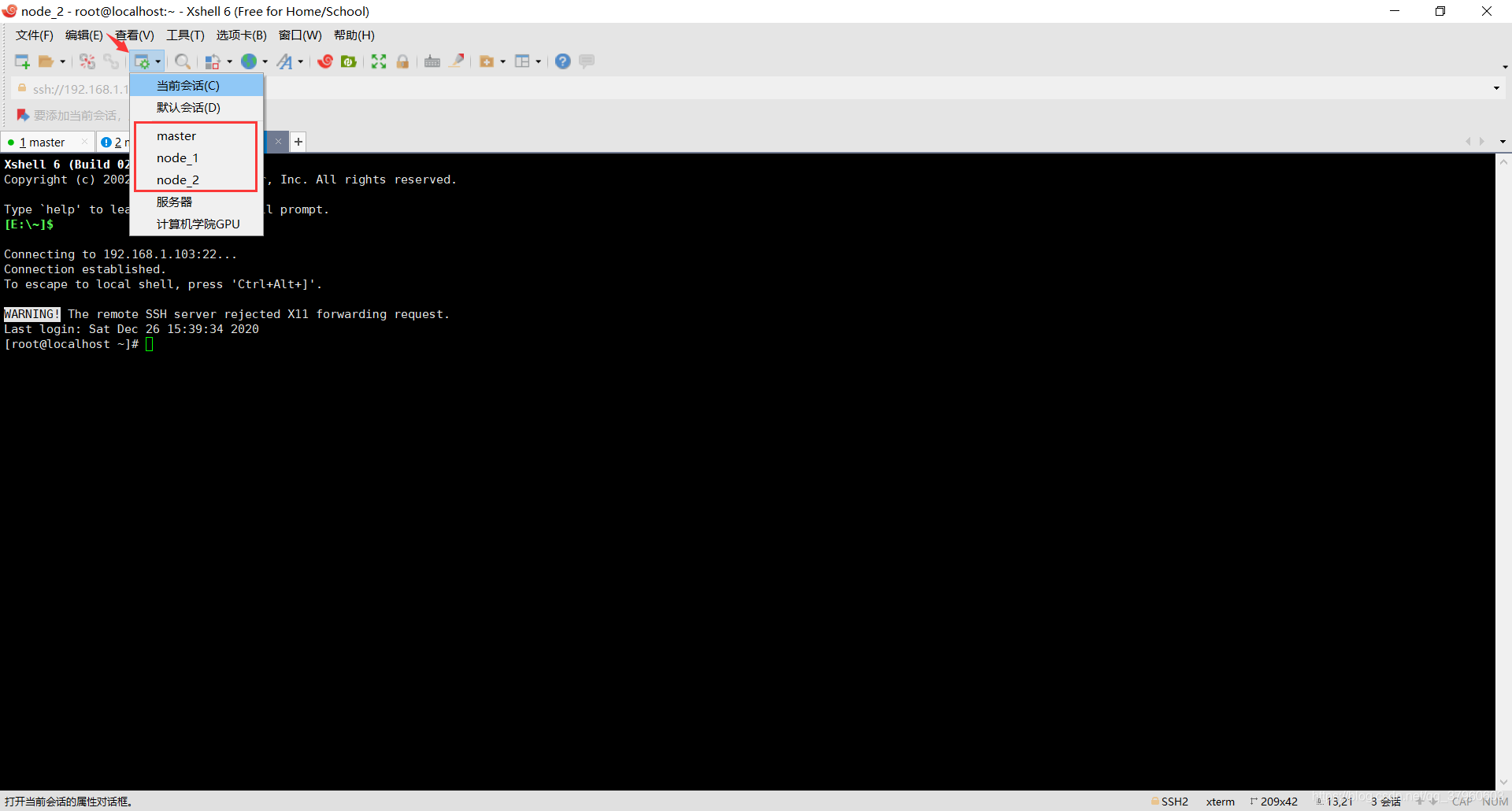Click the 3 会话 session count status
The image size is (1512, 811).
pyautogui.click(x=1386, y=802)
